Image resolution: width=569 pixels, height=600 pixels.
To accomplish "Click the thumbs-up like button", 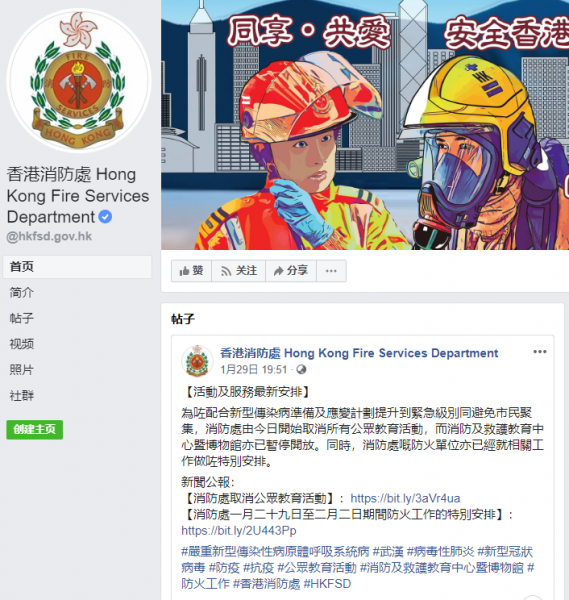I will pos(191,271).
